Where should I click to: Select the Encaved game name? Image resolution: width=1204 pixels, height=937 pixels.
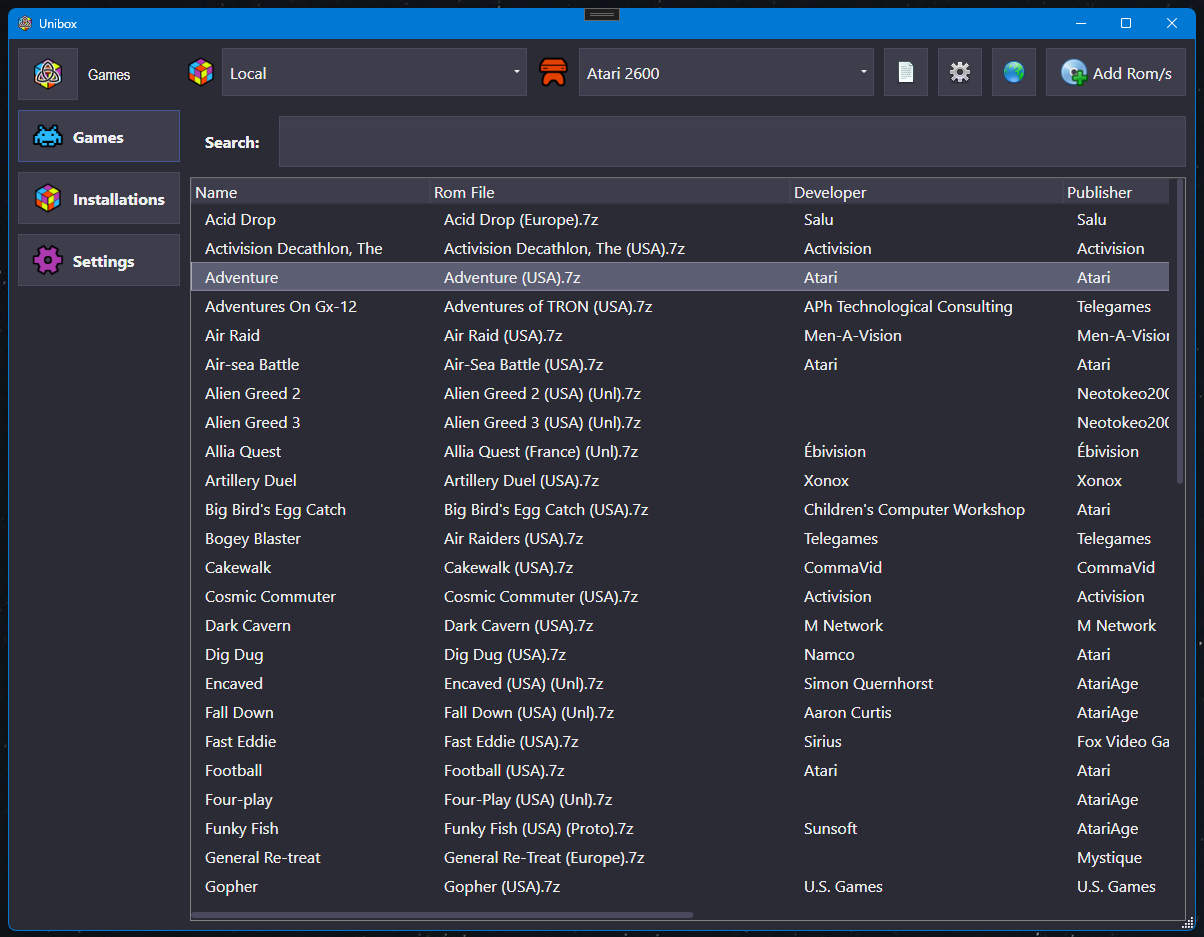pos(234,683)
